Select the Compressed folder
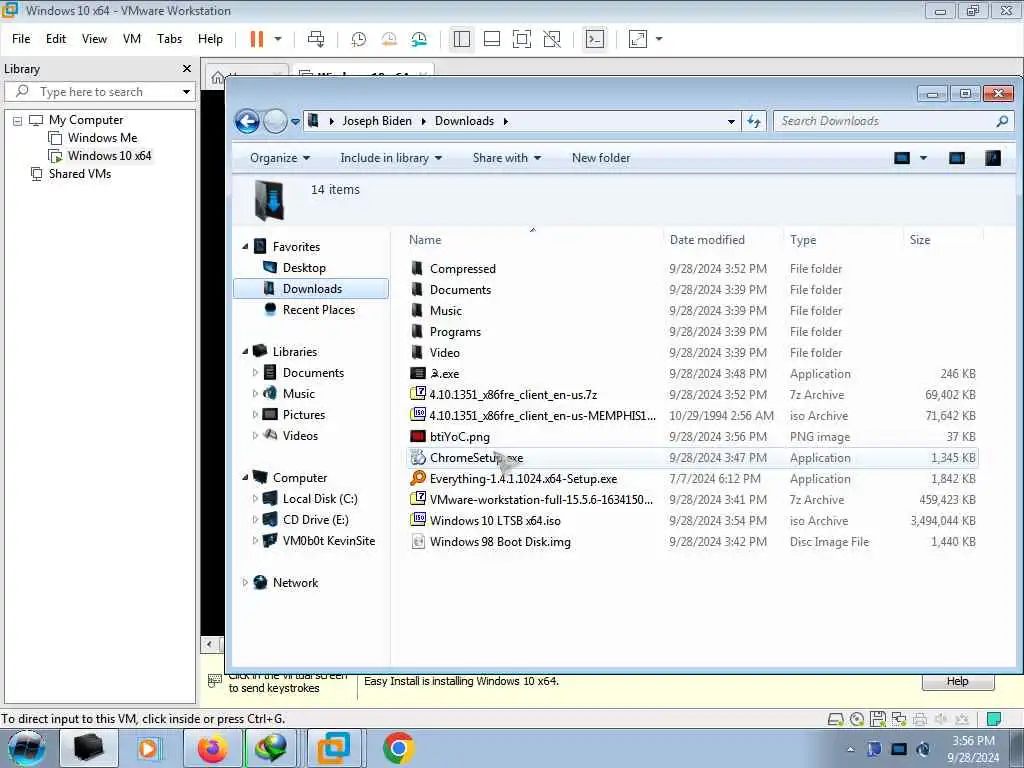The image size is (1024, 768). [462, 269]
